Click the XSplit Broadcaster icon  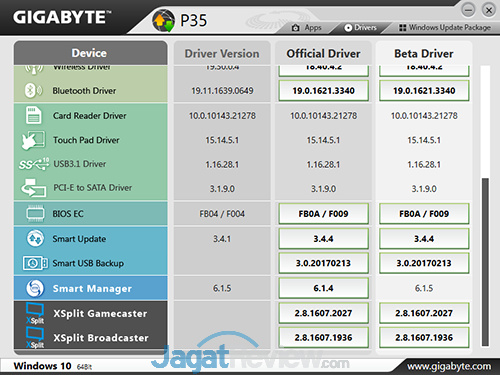(35, 338)
